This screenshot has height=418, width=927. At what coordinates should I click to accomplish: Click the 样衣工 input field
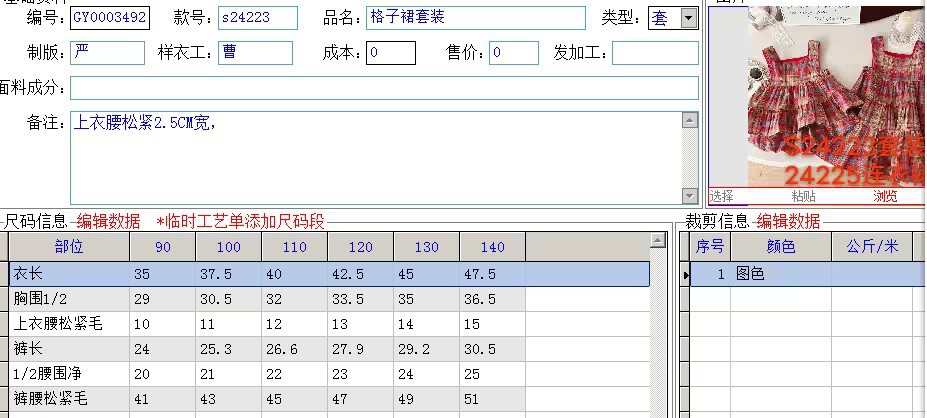(x=255, y=53)
